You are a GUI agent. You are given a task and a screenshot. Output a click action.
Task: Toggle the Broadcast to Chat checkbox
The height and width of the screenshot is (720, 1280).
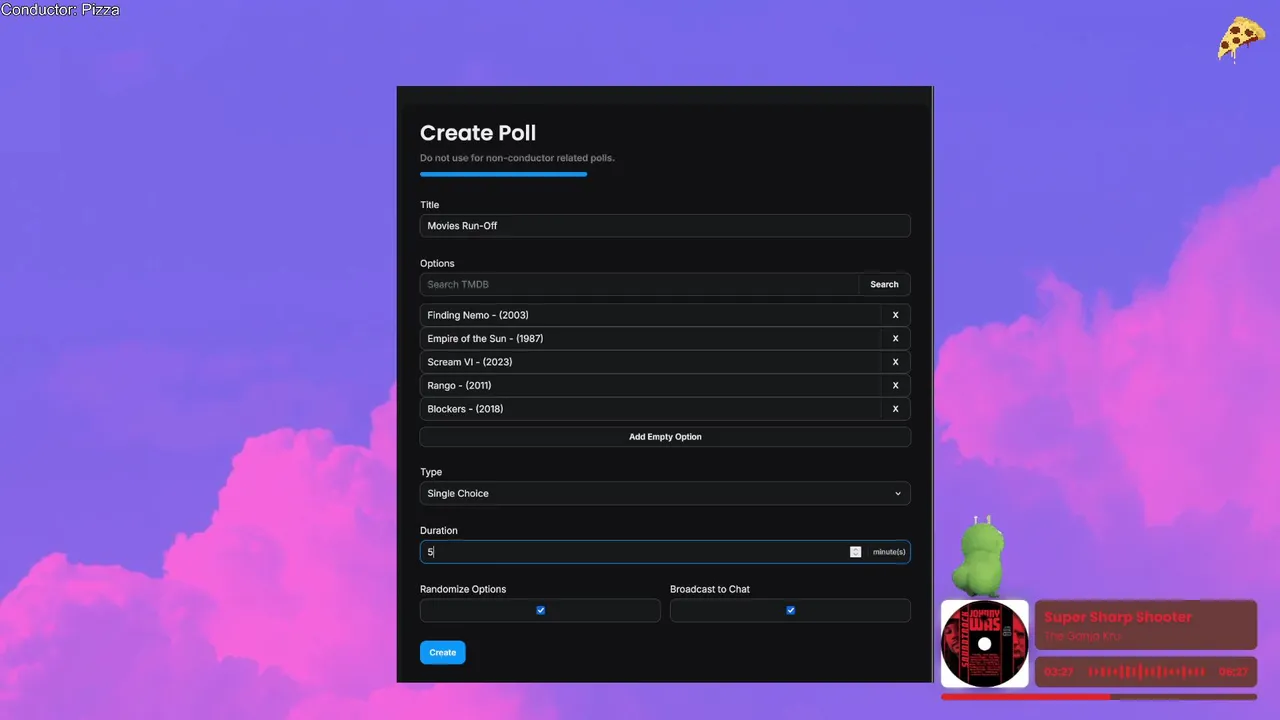tap(791, 610)
